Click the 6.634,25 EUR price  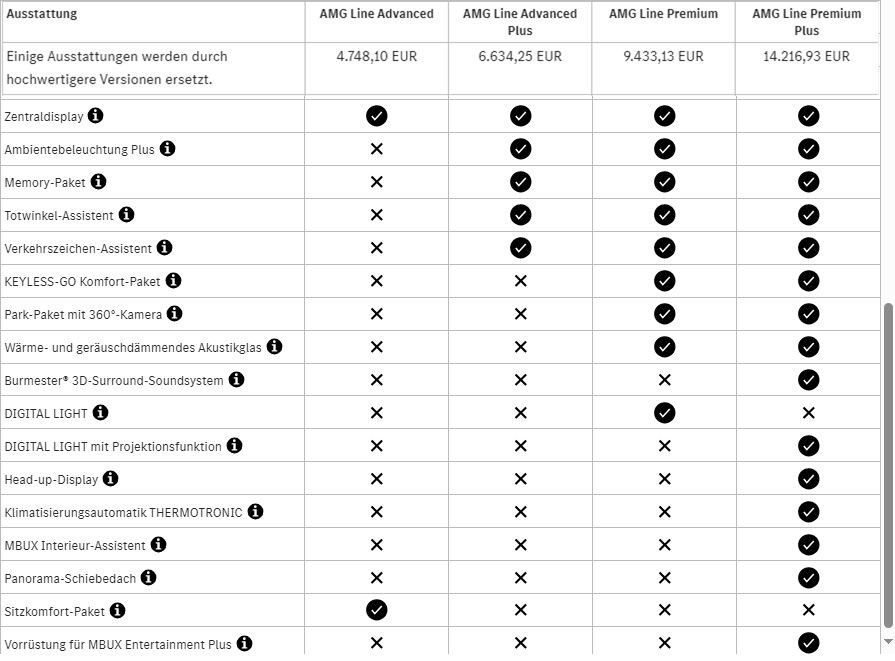[520, 57]
